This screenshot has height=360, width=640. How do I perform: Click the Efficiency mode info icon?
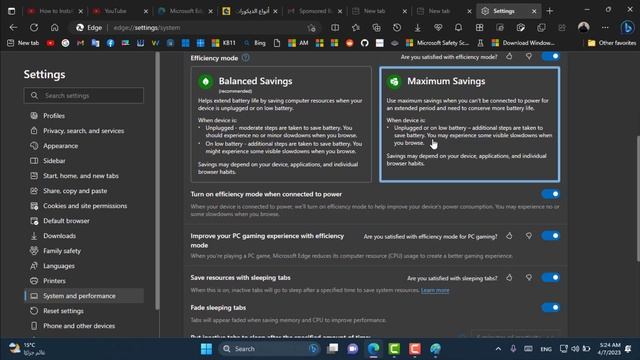tap(245, 58)
